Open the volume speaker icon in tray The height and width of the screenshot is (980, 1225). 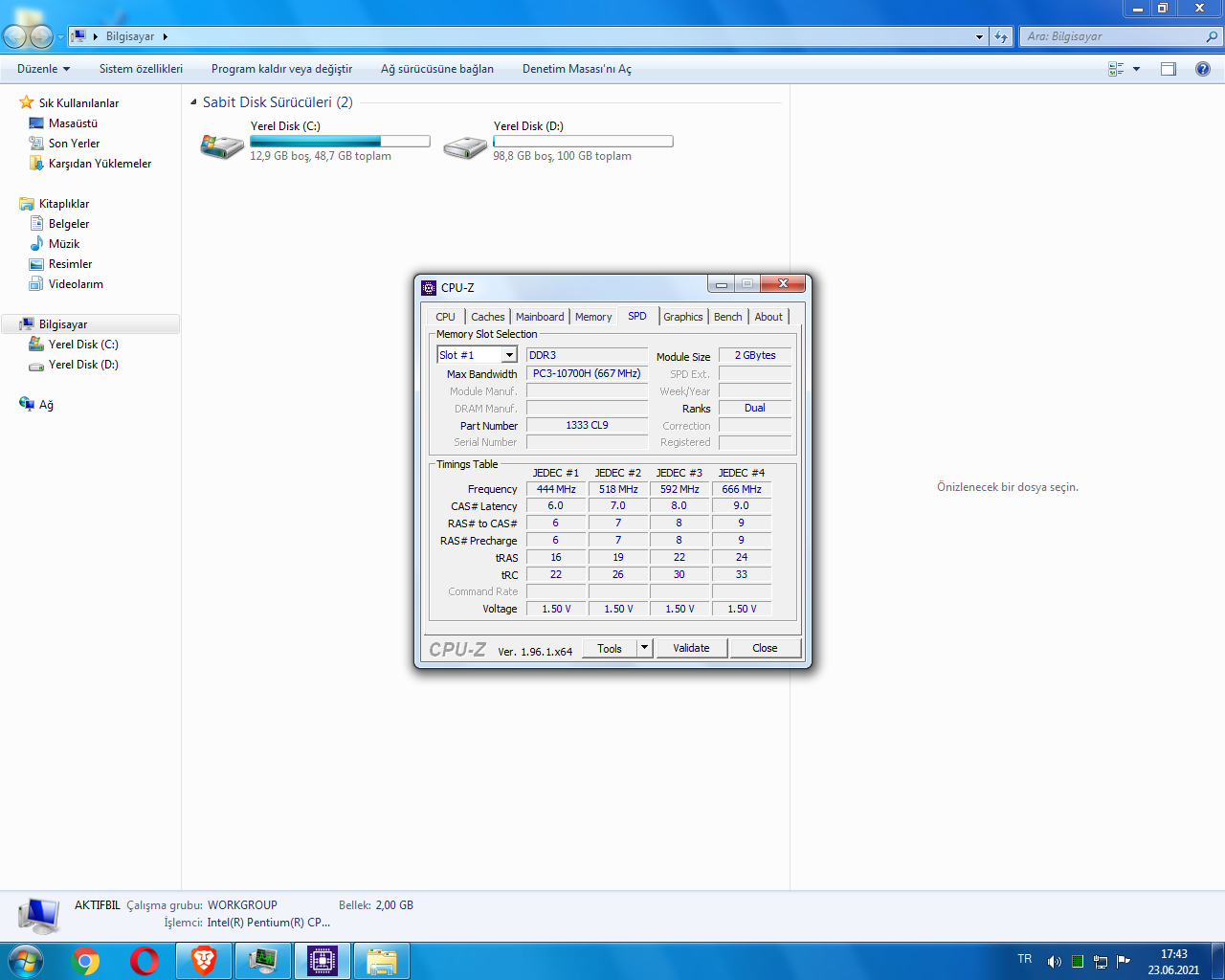tap(1054, 962)
